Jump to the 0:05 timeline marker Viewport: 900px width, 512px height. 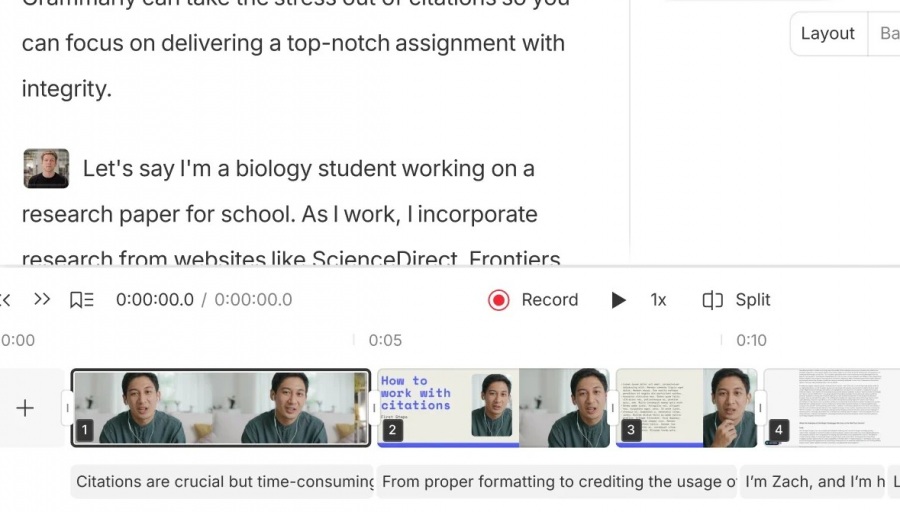click(385, 340)
